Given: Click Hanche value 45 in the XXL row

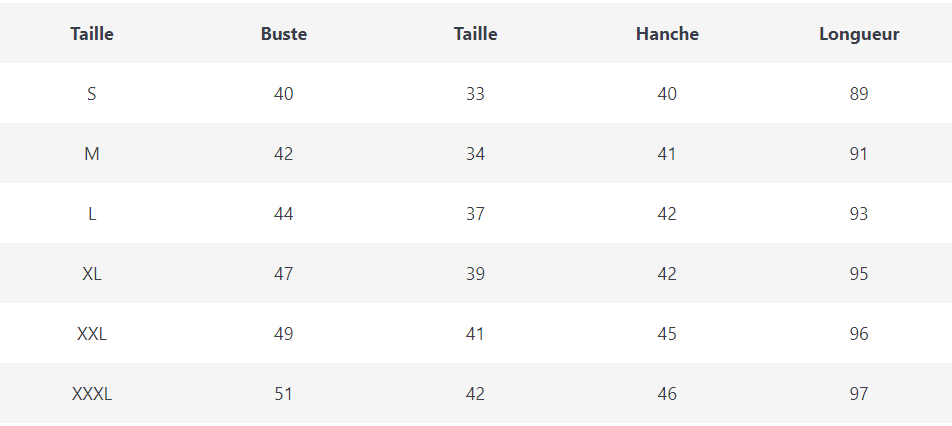Looking at the screenshot, I should (667, 334).
